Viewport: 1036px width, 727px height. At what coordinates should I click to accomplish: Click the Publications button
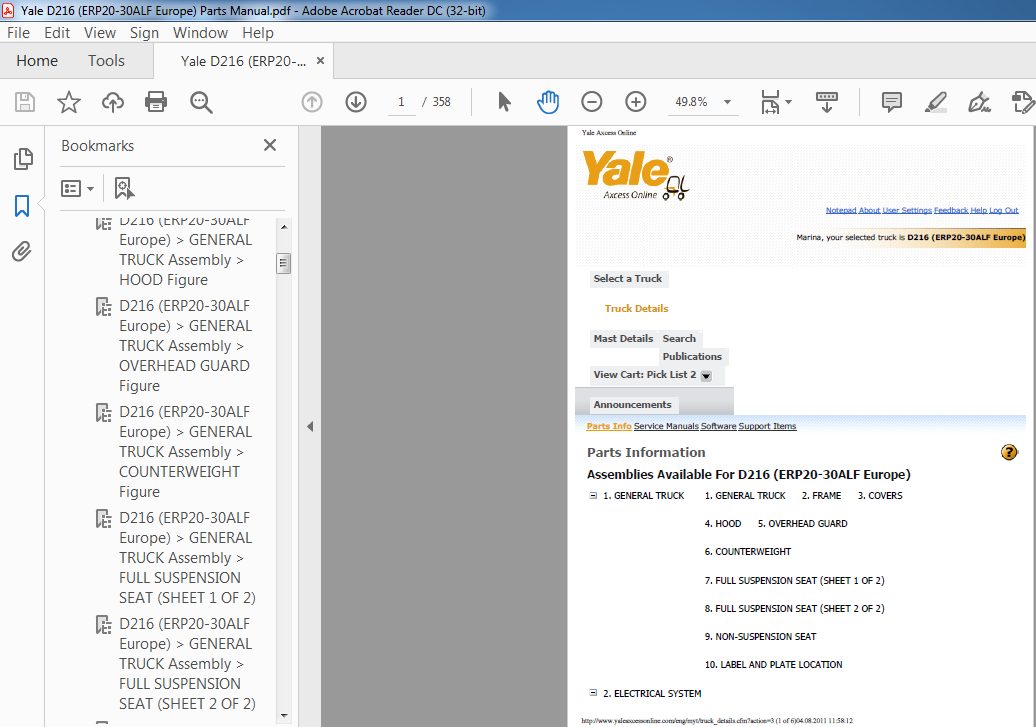click(x=692, y=356)
